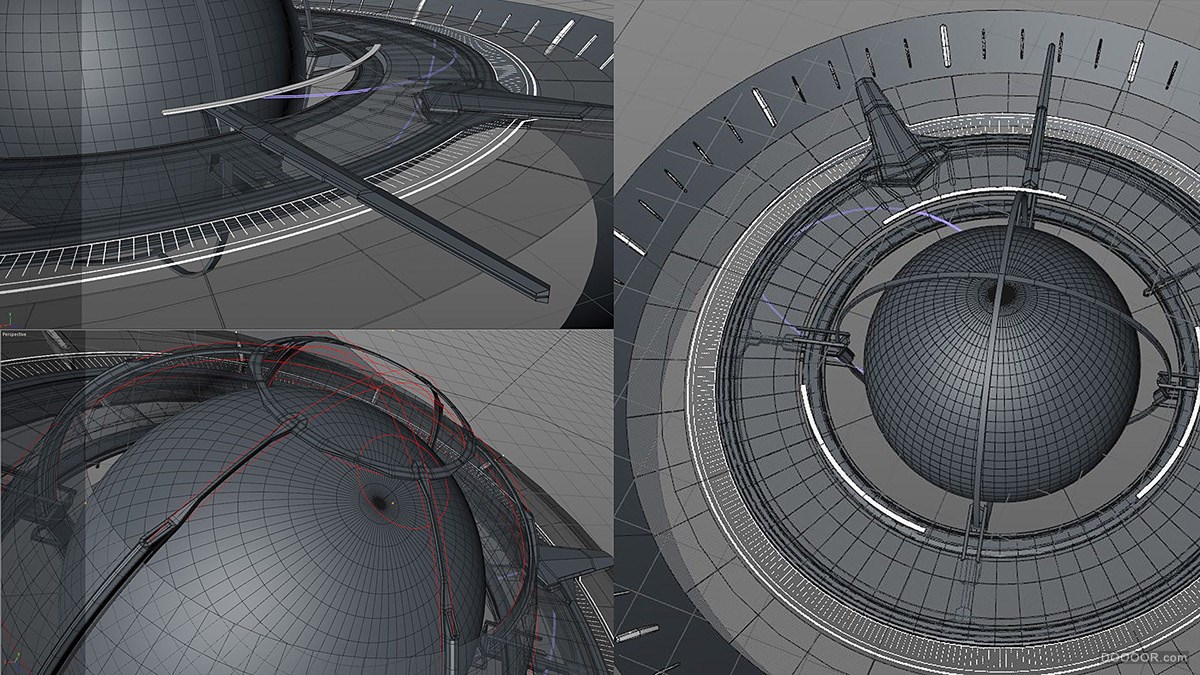The width and height of the screenshot is (1200, 675).
Task: Click the axis gizmo in the Perspective viewport
Action: [x=14, y=660]
